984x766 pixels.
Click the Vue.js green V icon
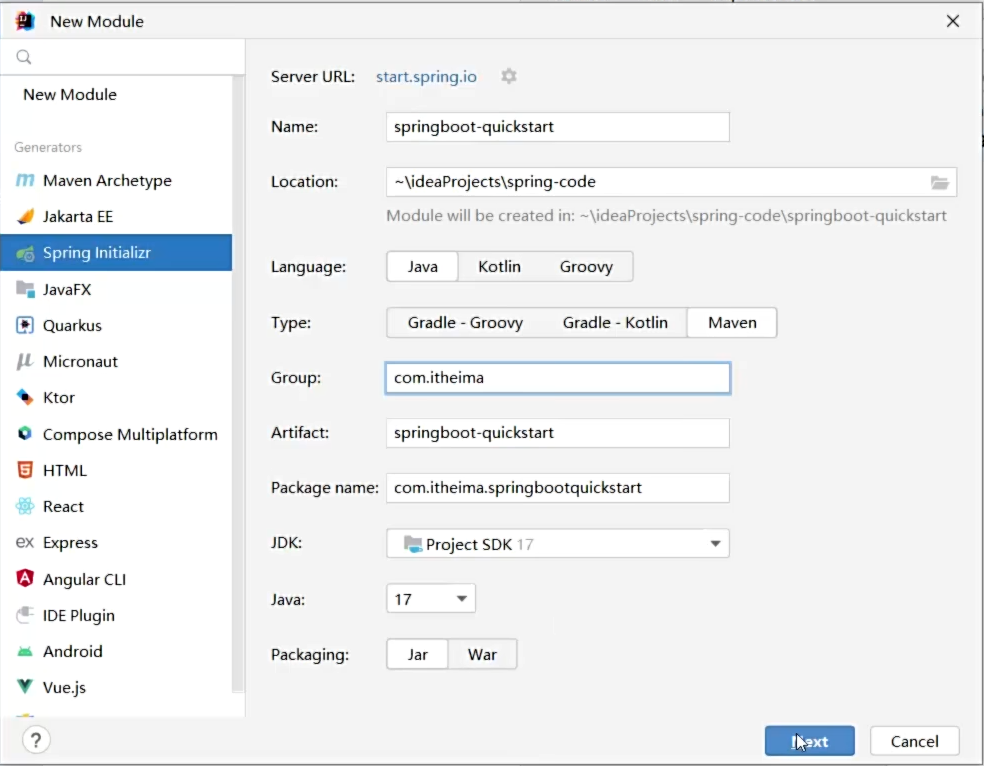tap(24, 686)
